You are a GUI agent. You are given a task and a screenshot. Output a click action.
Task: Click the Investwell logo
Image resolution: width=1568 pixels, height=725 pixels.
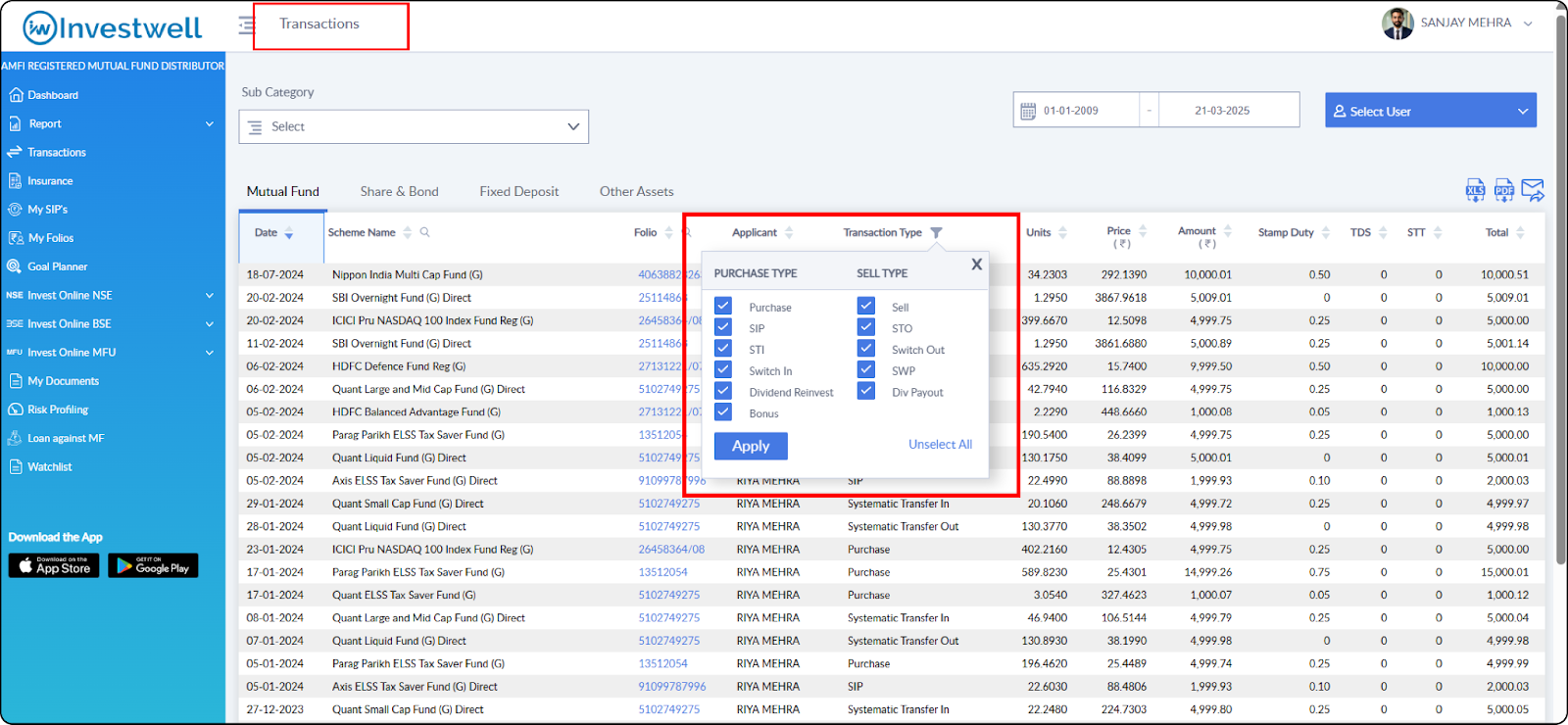pos(113,27)
